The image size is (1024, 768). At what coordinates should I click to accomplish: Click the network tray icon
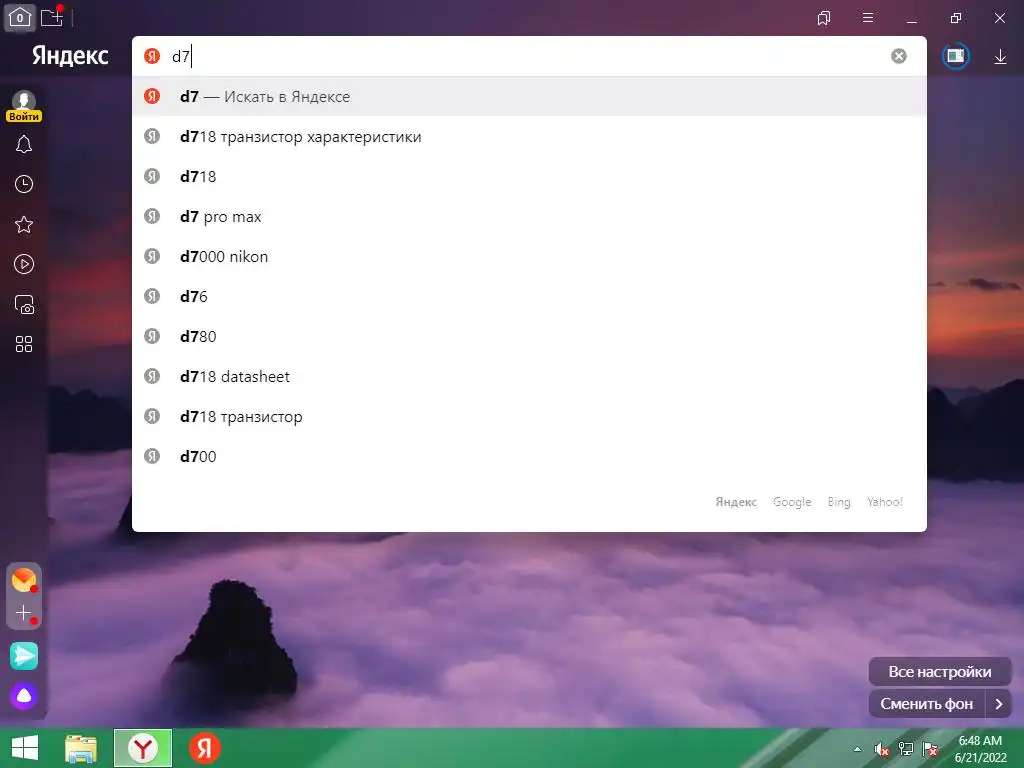click(906, 749)
